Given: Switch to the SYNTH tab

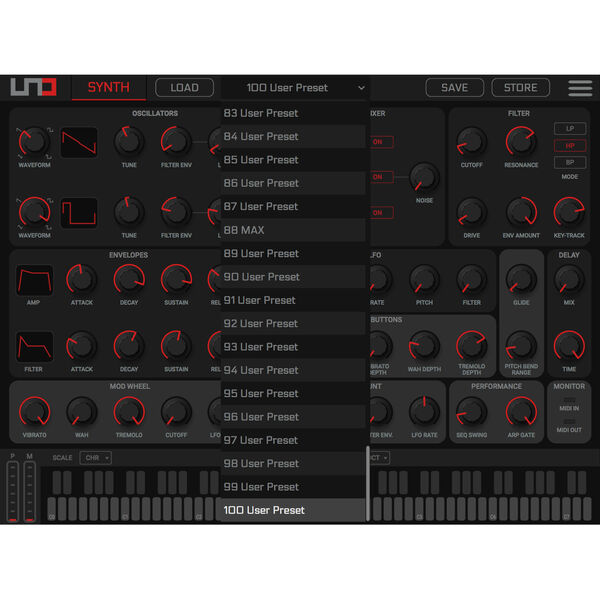Looking at the screenshot, I should (109, 88).
